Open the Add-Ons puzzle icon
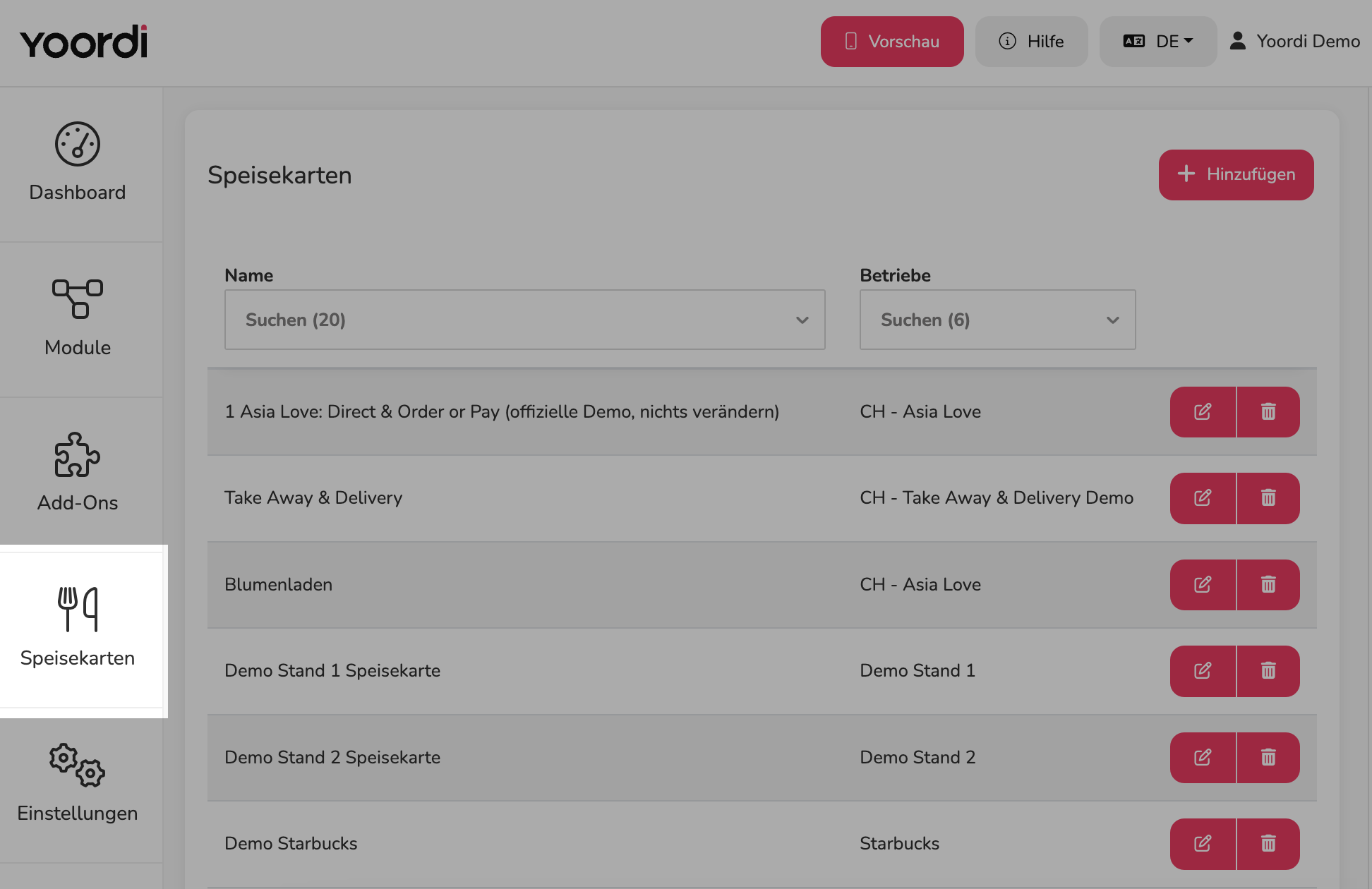Viewport: 1372px width, 889px height. tap(78, 454)
